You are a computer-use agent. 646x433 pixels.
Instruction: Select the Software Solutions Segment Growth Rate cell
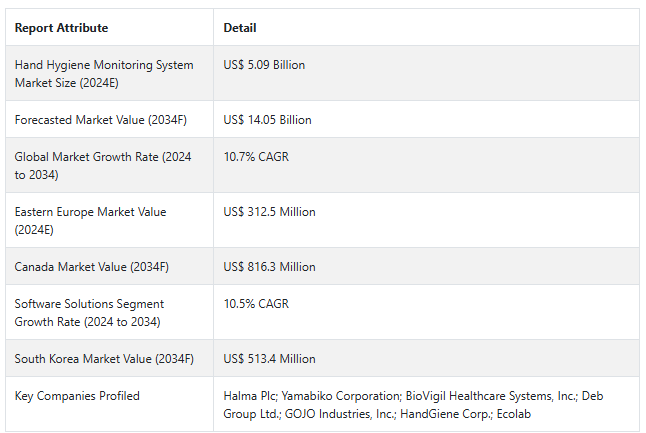[89, 312]
